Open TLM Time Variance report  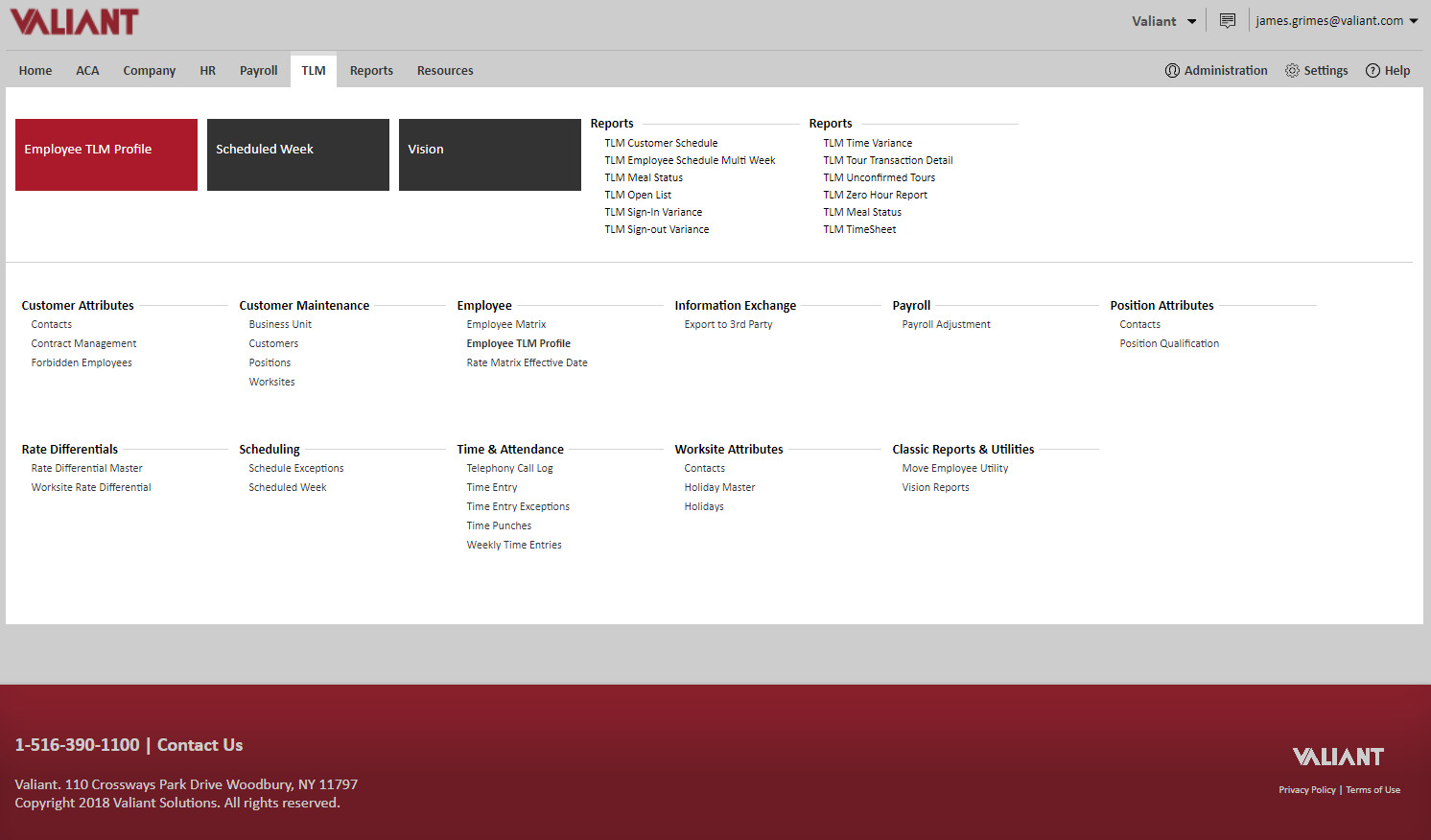tap(868, 143)
